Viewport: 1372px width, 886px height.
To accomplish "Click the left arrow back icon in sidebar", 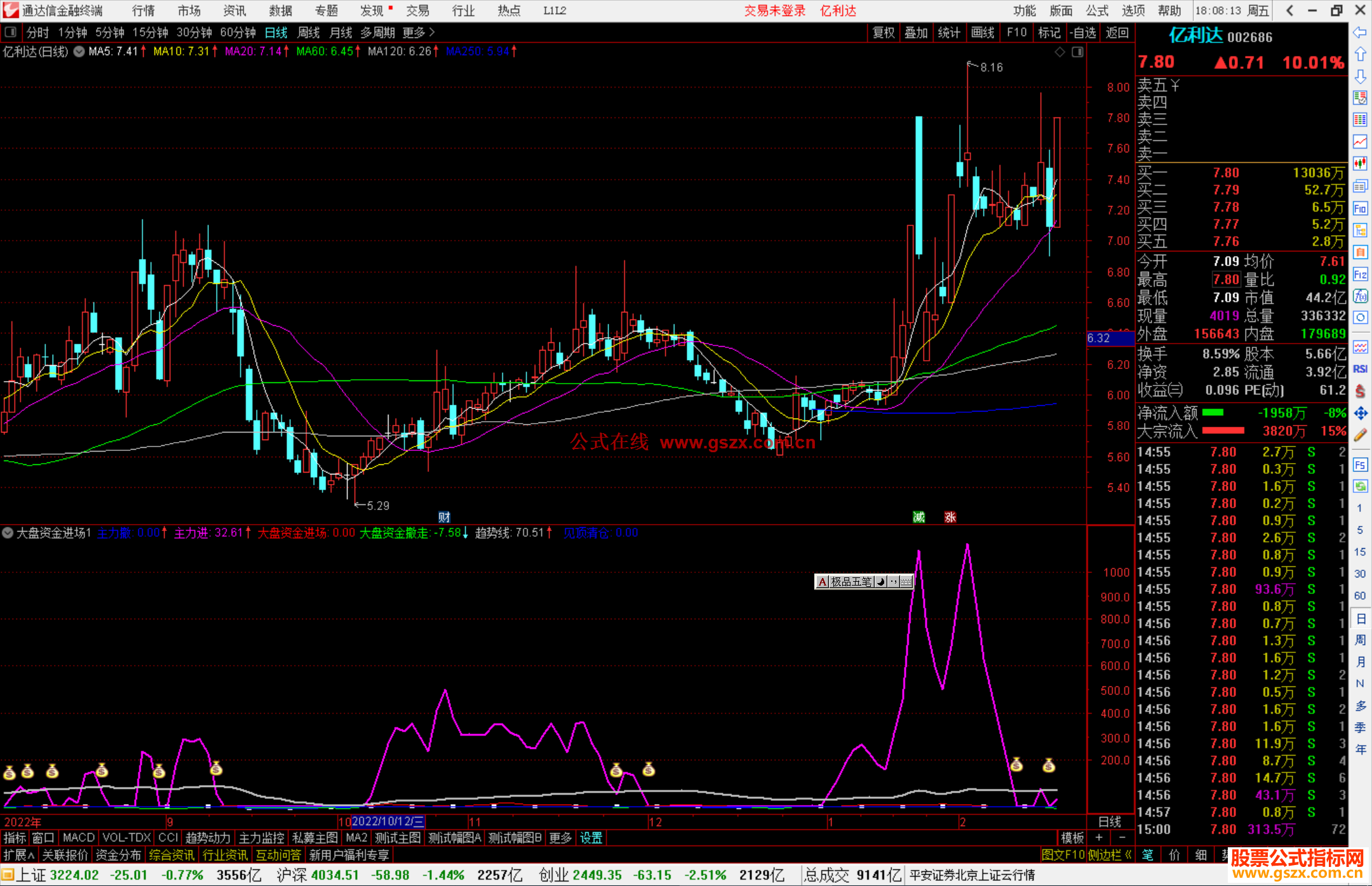I will 1360,32.
